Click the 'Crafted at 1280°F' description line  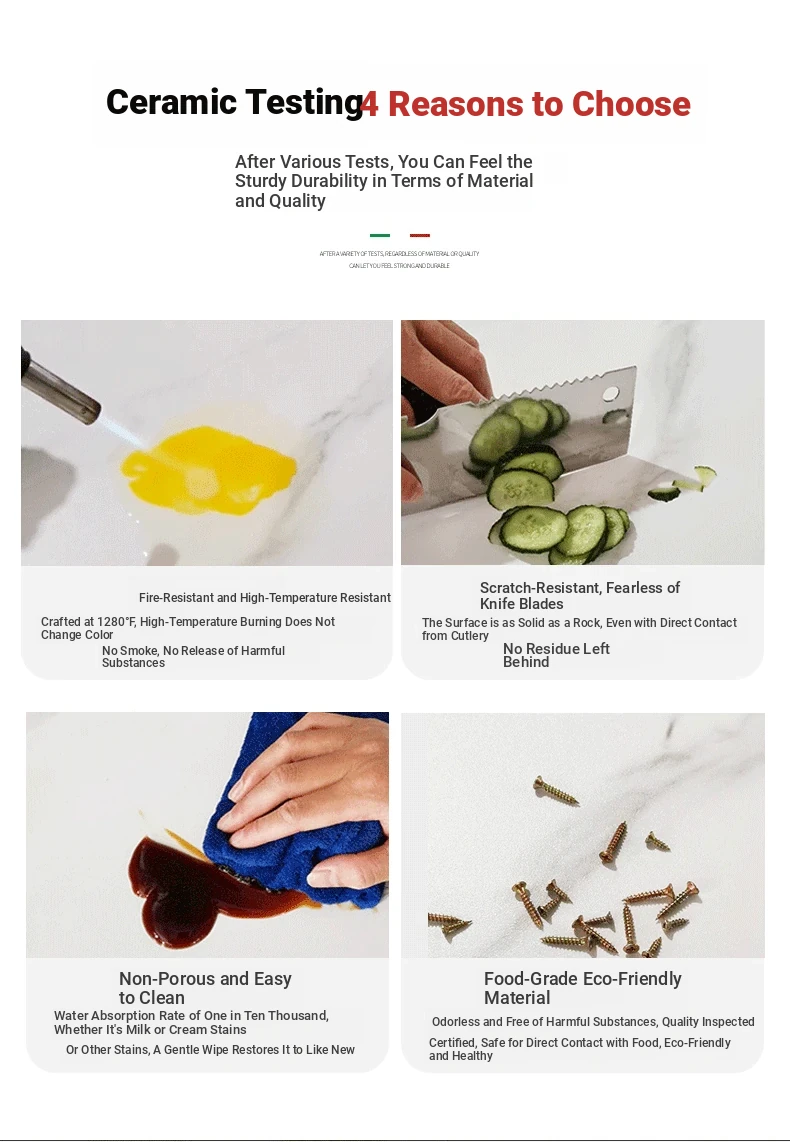coord(188,628)
